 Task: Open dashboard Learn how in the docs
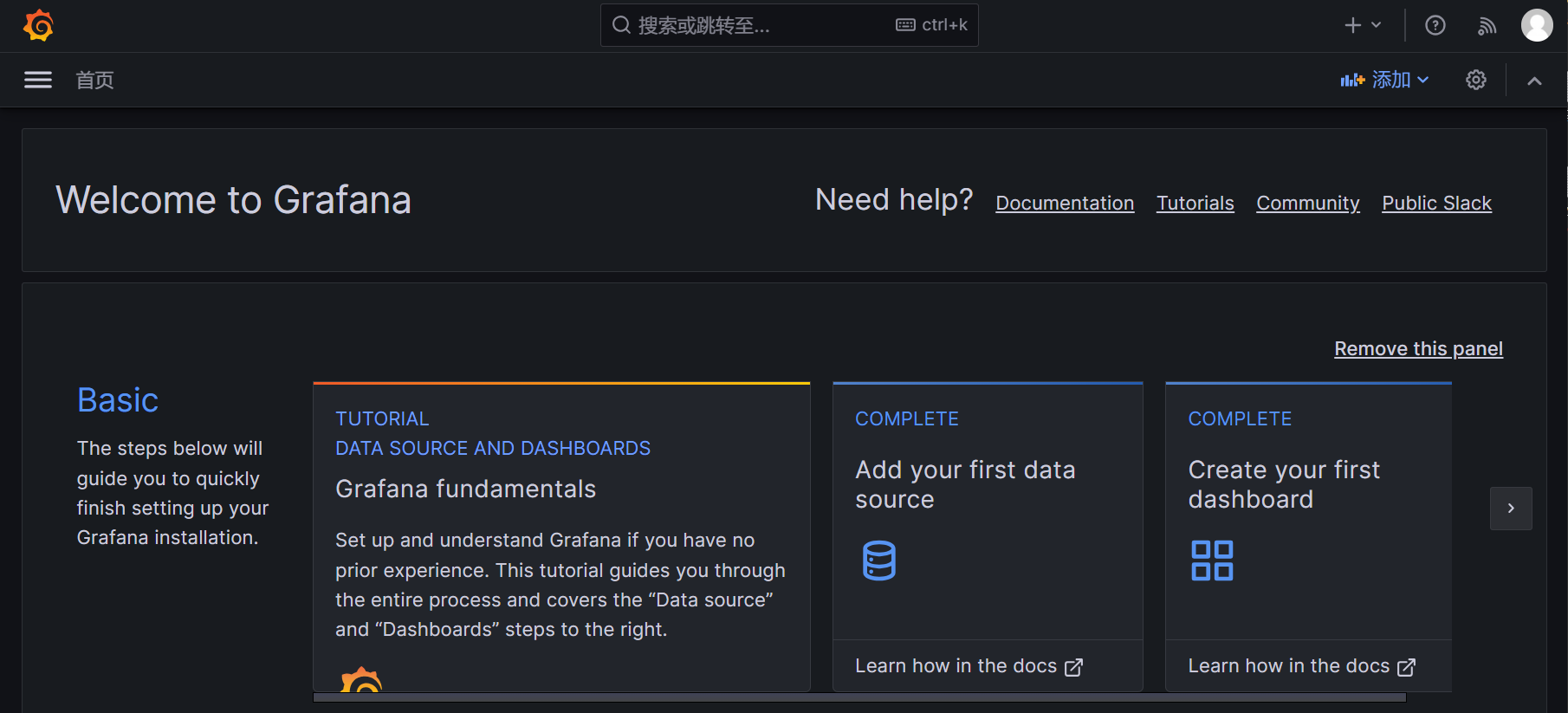coord(1301,666)
